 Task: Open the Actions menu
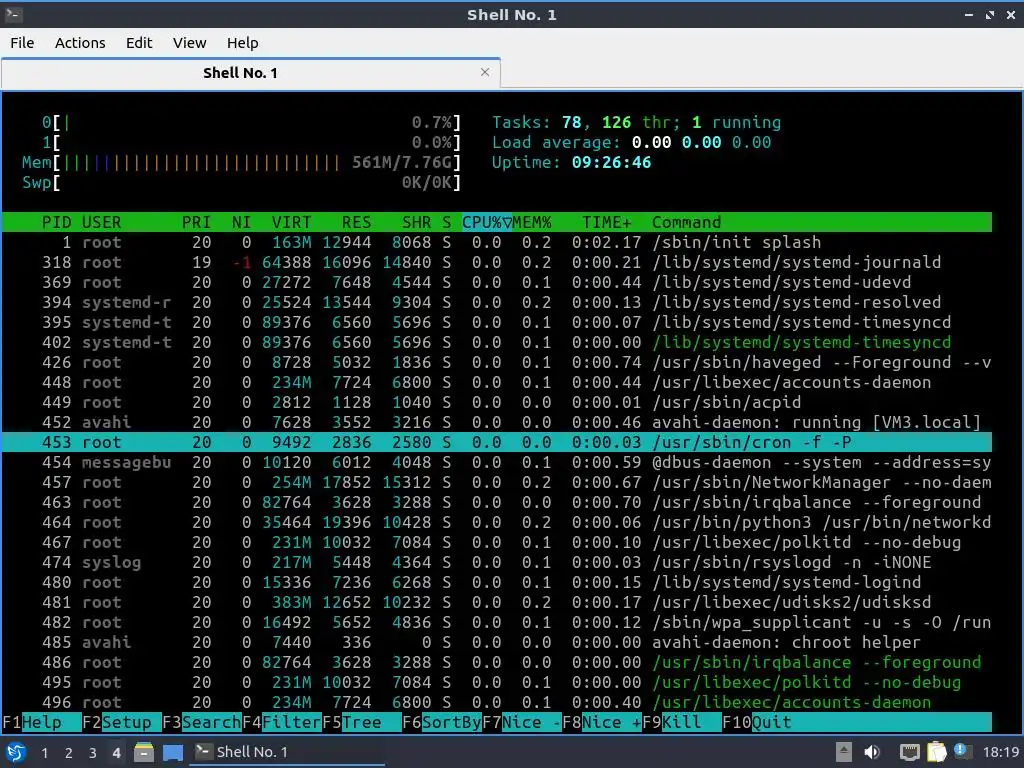[80, 43]
